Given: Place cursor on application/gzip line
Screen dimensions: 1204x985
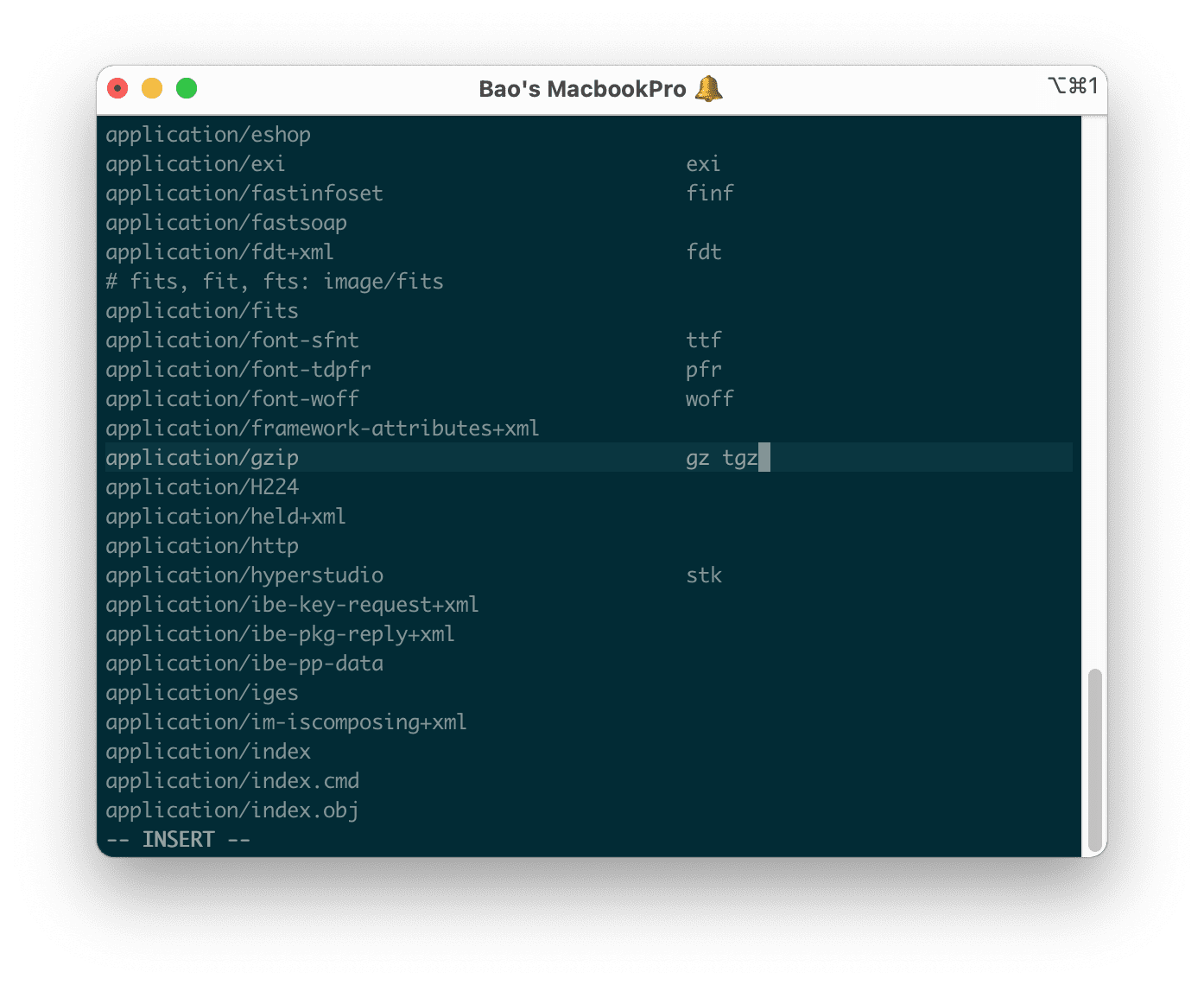Looking at the screenshot, I should (x=202, y=458).
